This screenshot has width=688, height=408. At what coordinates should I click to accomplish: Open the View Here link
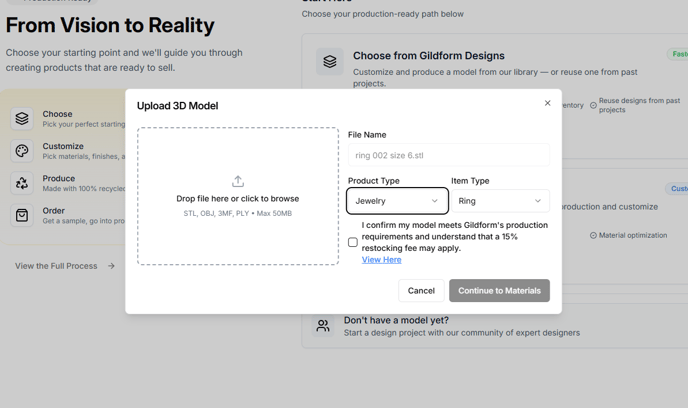point(381,260)
